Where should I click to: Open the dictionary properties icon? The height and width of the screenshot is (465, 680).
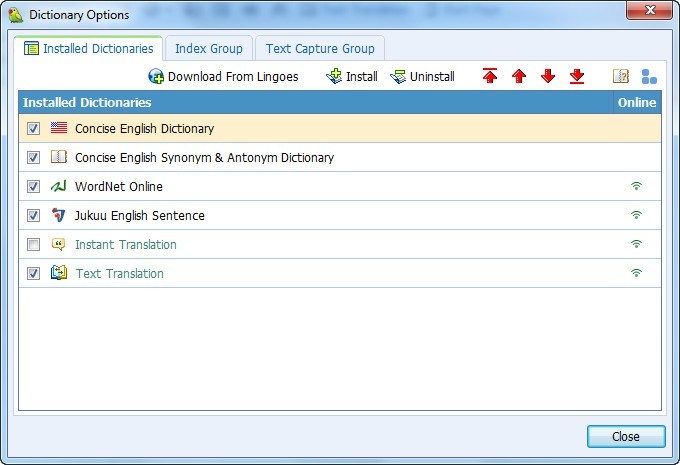[x=621, y=76]
